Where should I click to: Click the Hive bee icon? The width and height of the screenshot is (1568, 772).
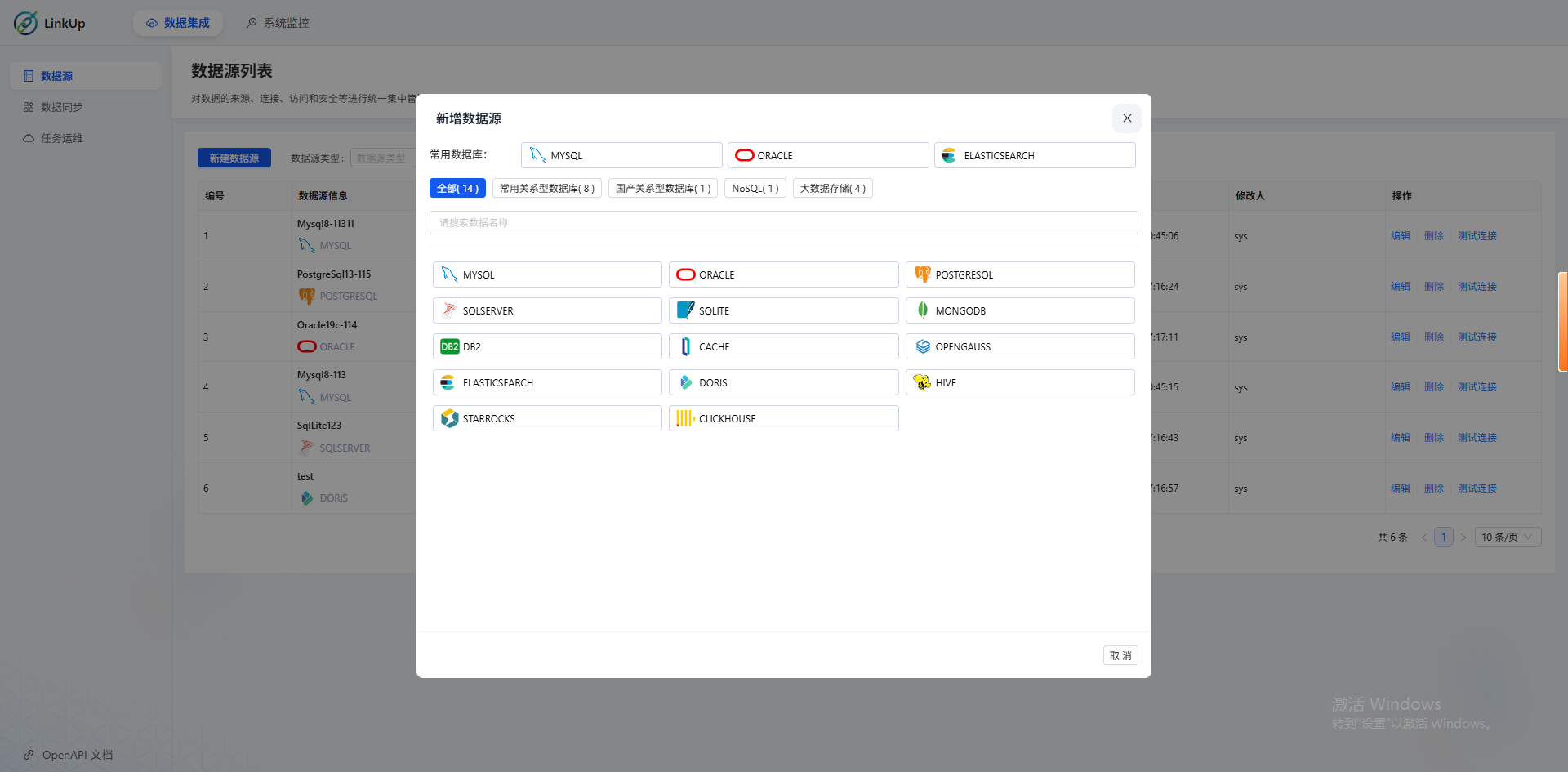click(922, 382)
